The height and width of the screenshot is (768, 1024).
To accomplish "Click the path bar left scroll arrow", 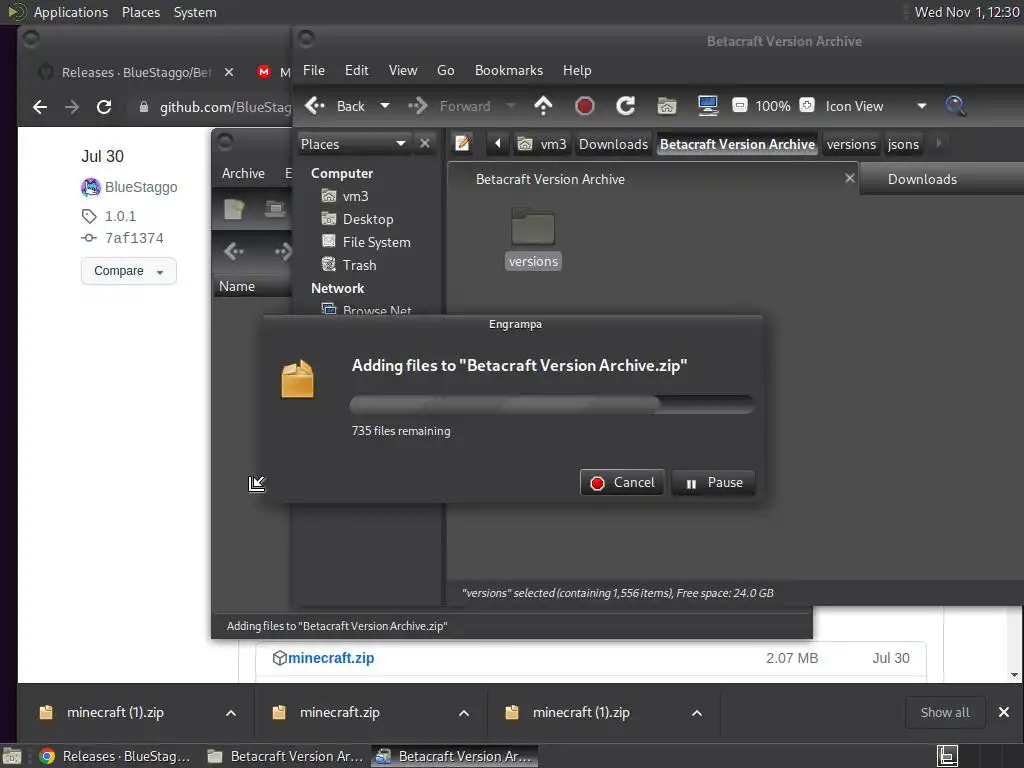I will tap(498, 143).
